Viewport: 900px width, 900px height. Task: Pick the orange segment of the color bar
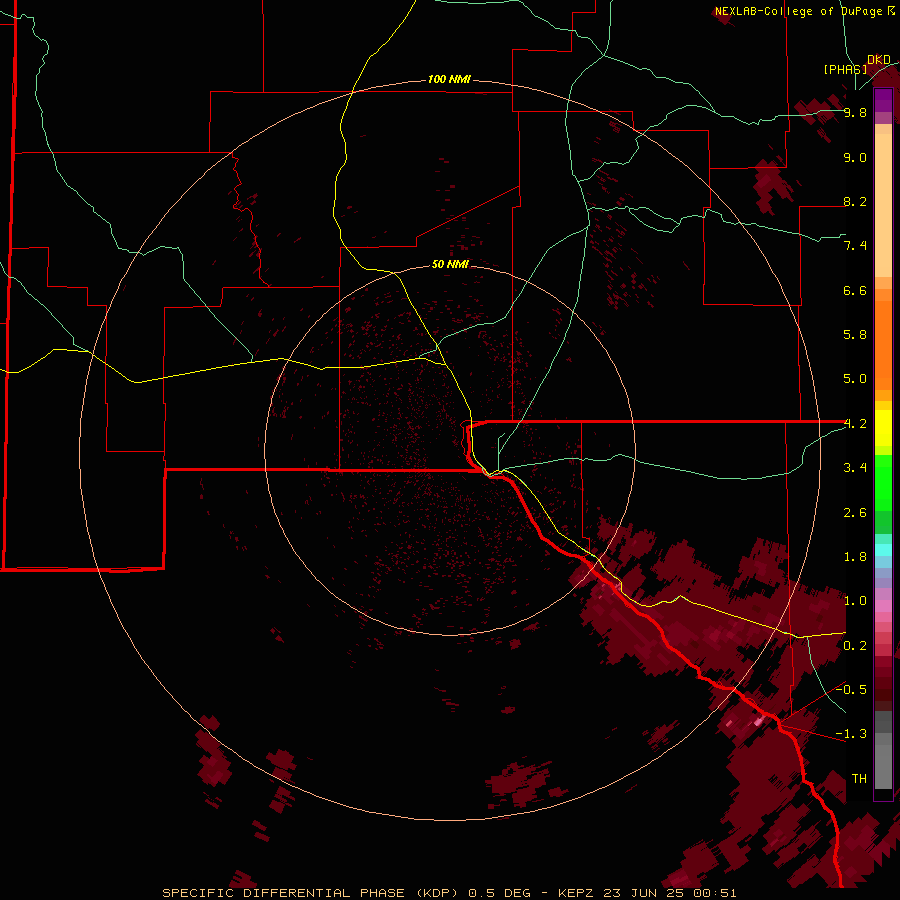pyautogui.click(x=883, y=346)
